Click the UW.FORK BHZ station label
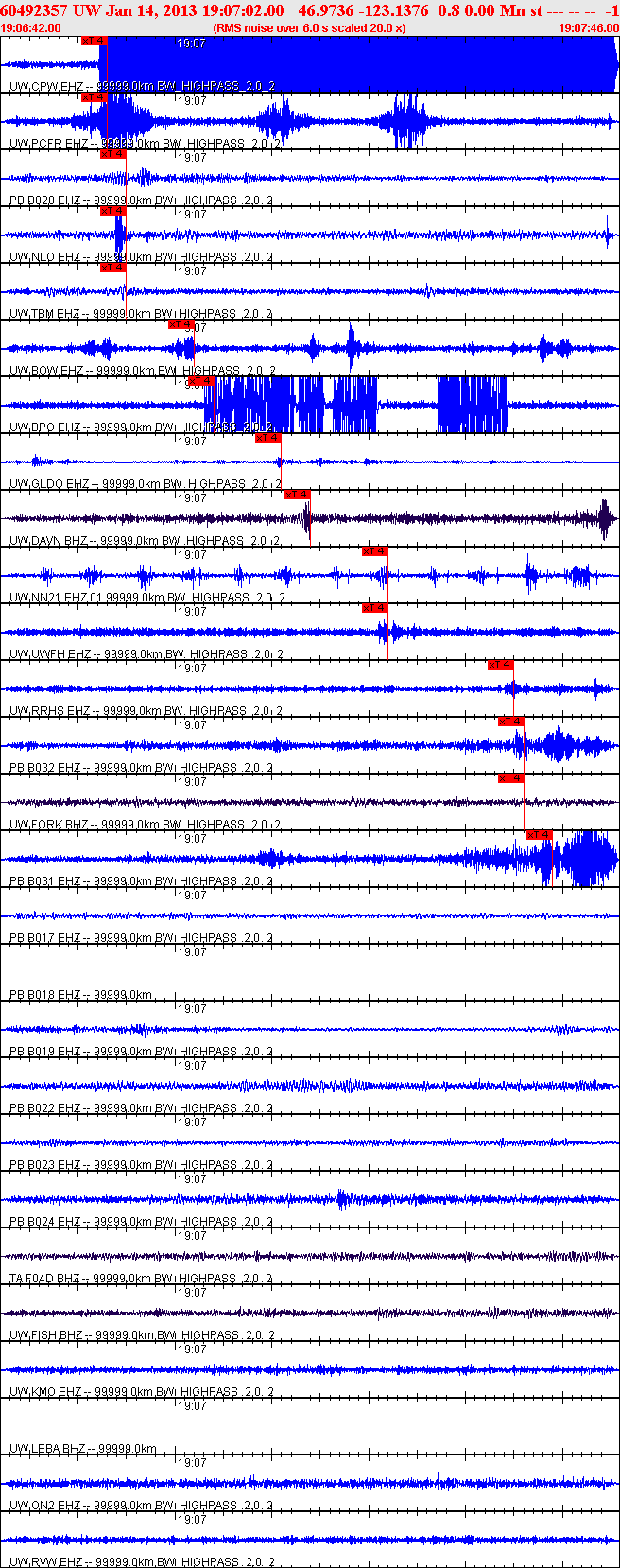This screenshot has width=620, height=1568. (x=49, y=825)
